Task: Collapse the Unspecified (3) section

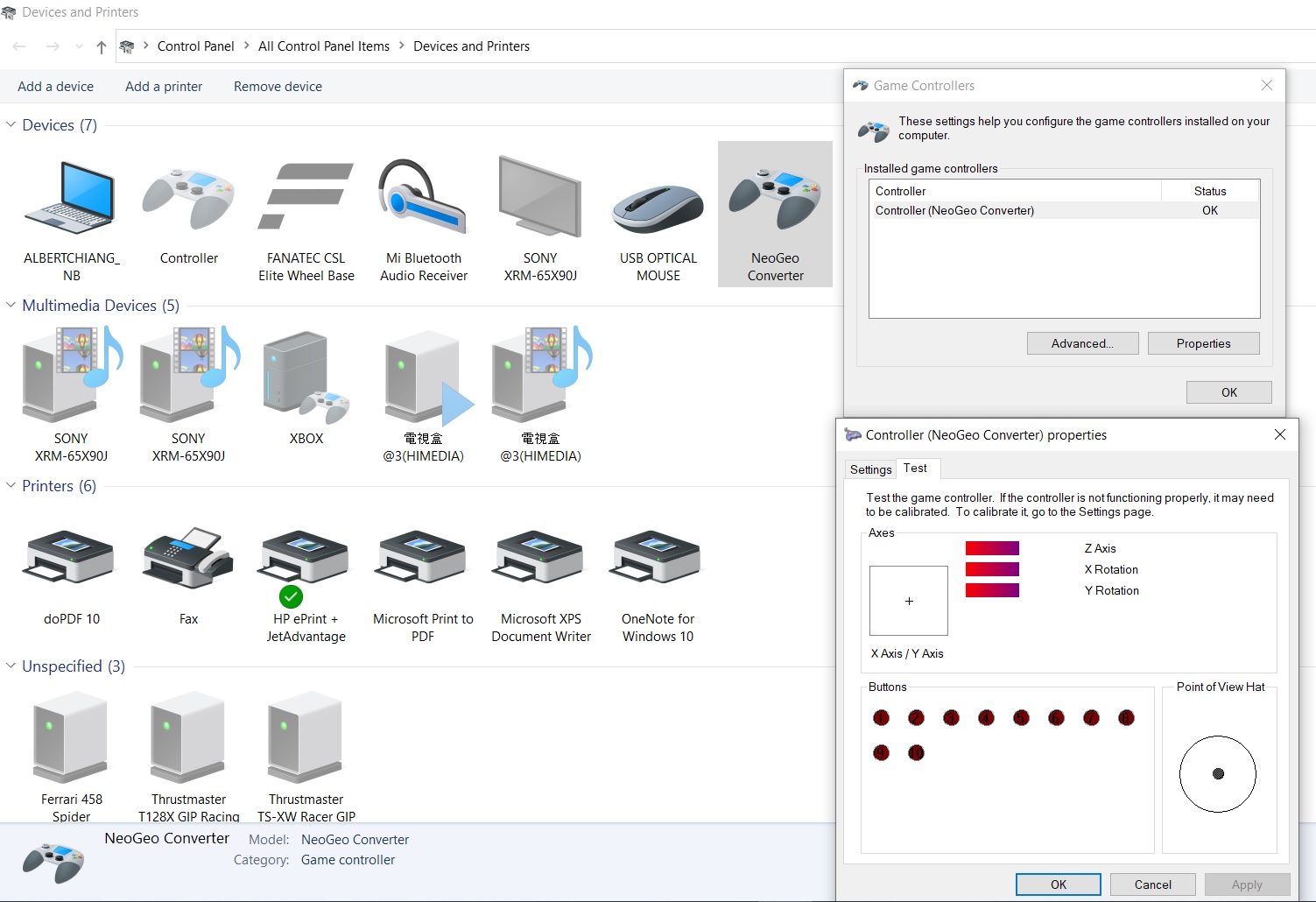Action: click(x=11, y=666)
